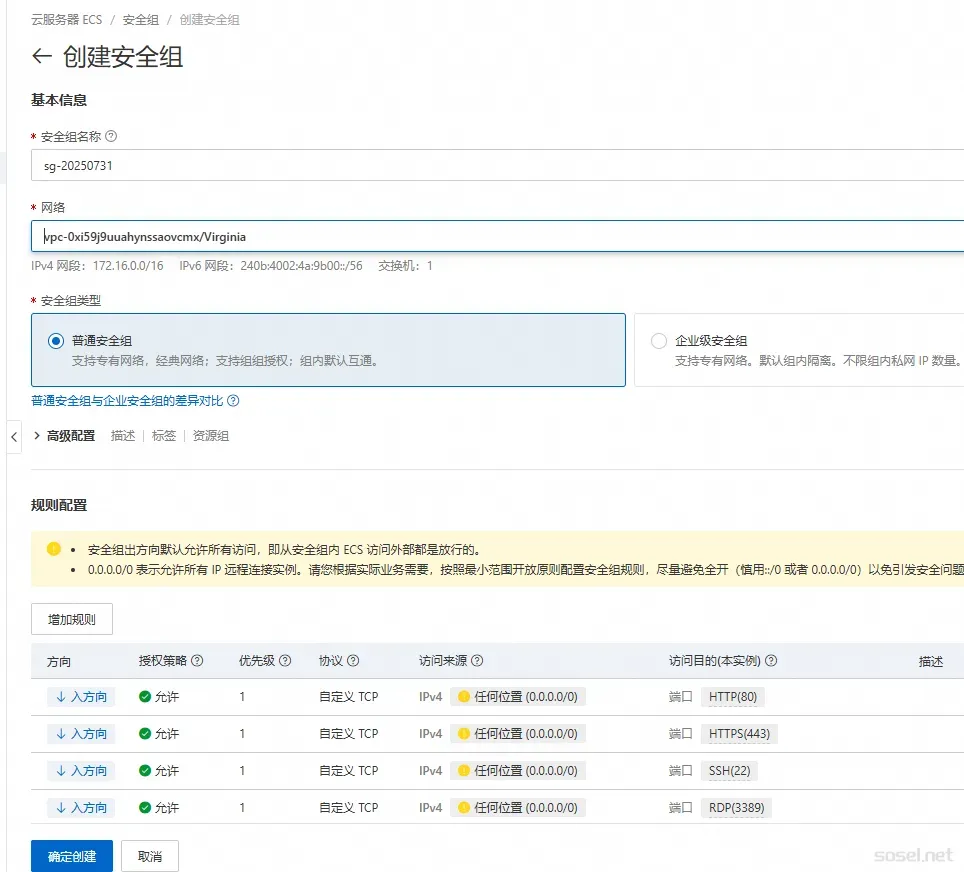964x872 pixels.
Task: Click 入方向 direction tag in HTTPS(443) row
Action: coord(81,734)
